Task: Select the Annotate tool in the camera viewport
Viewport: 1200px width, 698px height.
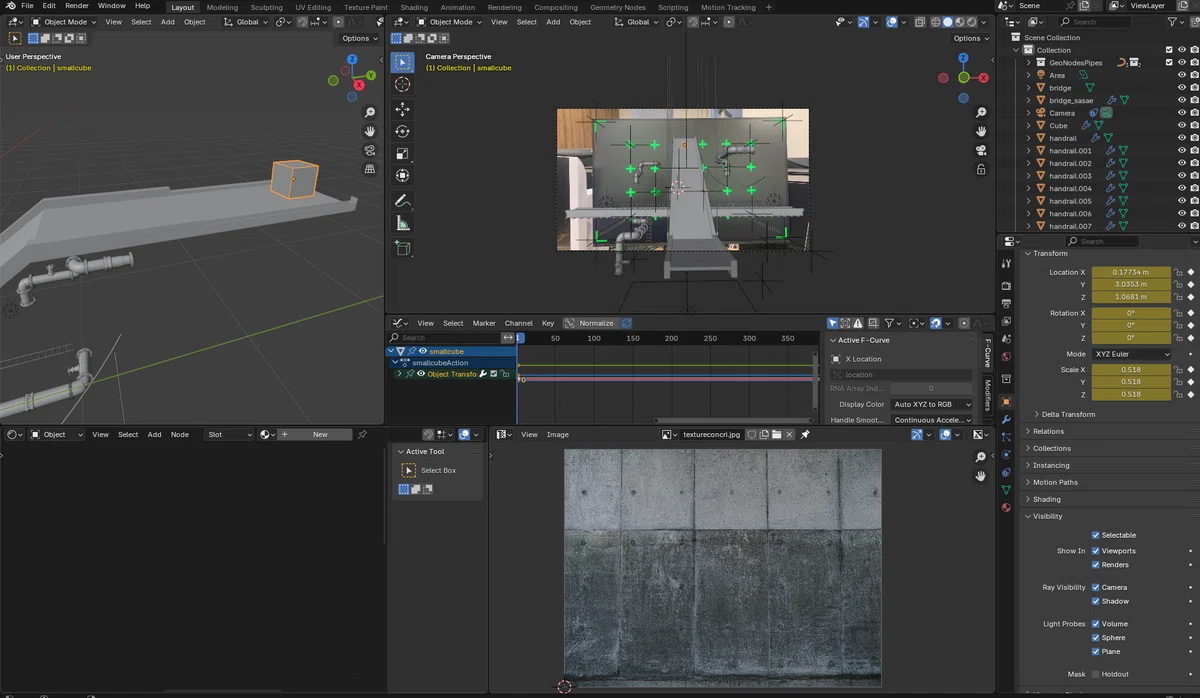Action: point(402,201)
